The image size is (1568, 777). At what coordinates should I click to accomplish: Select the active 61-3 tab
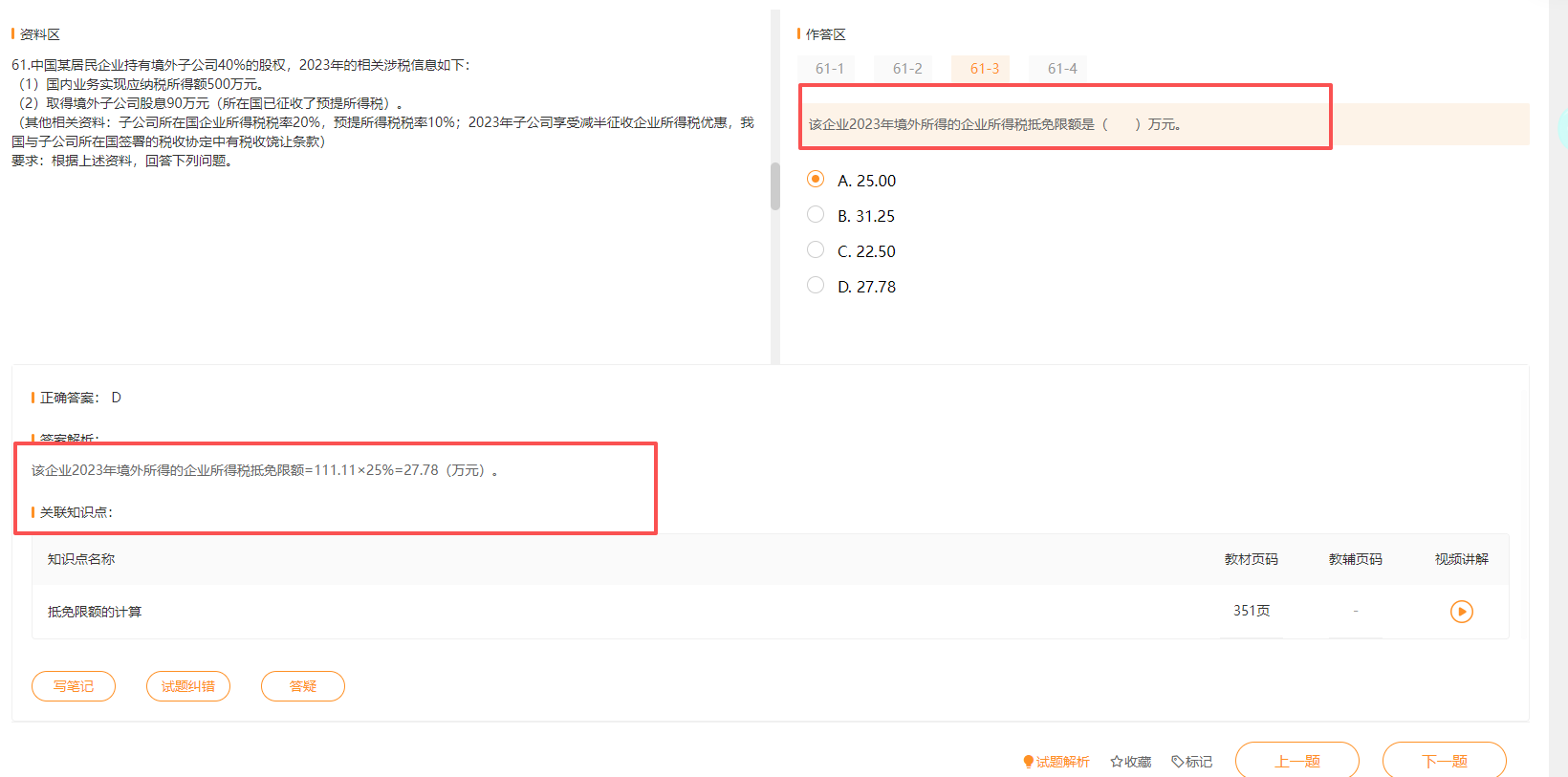[984, 69]
